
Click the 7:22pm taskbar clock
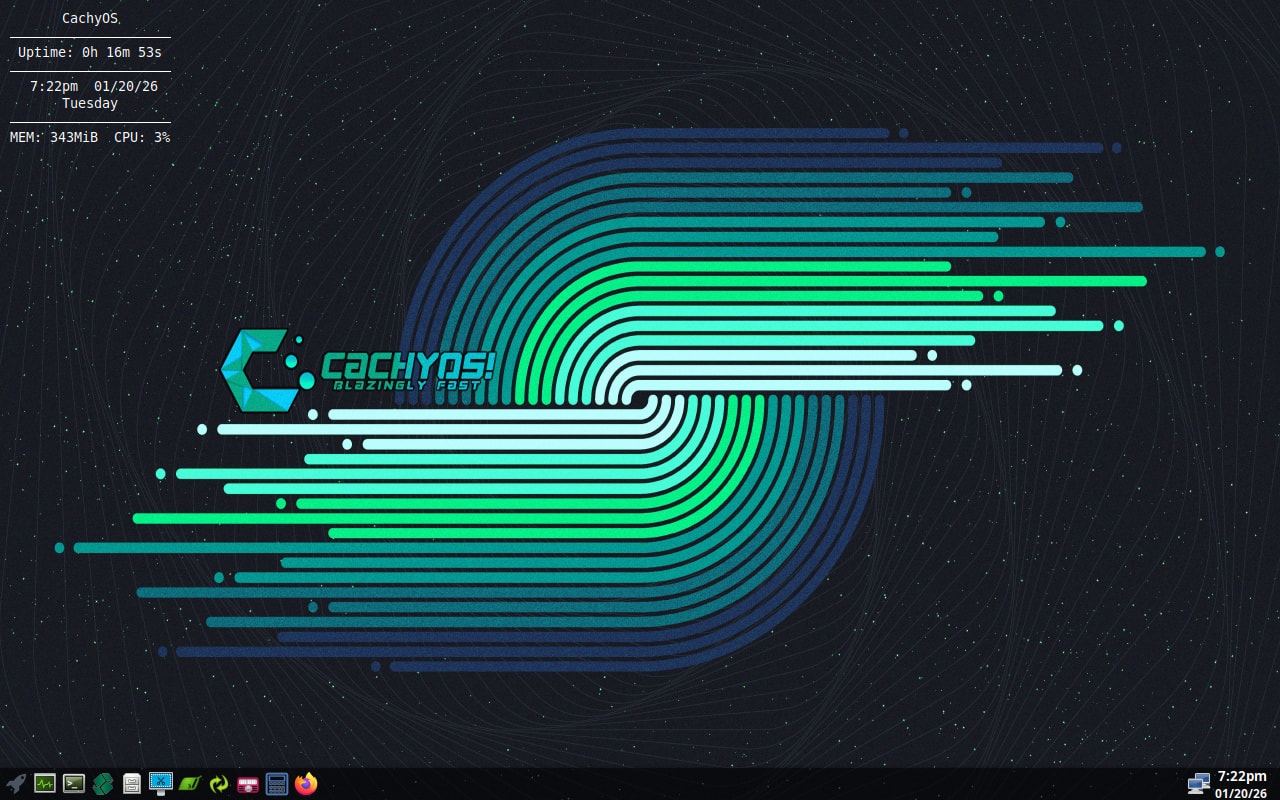click(1241, 776)
